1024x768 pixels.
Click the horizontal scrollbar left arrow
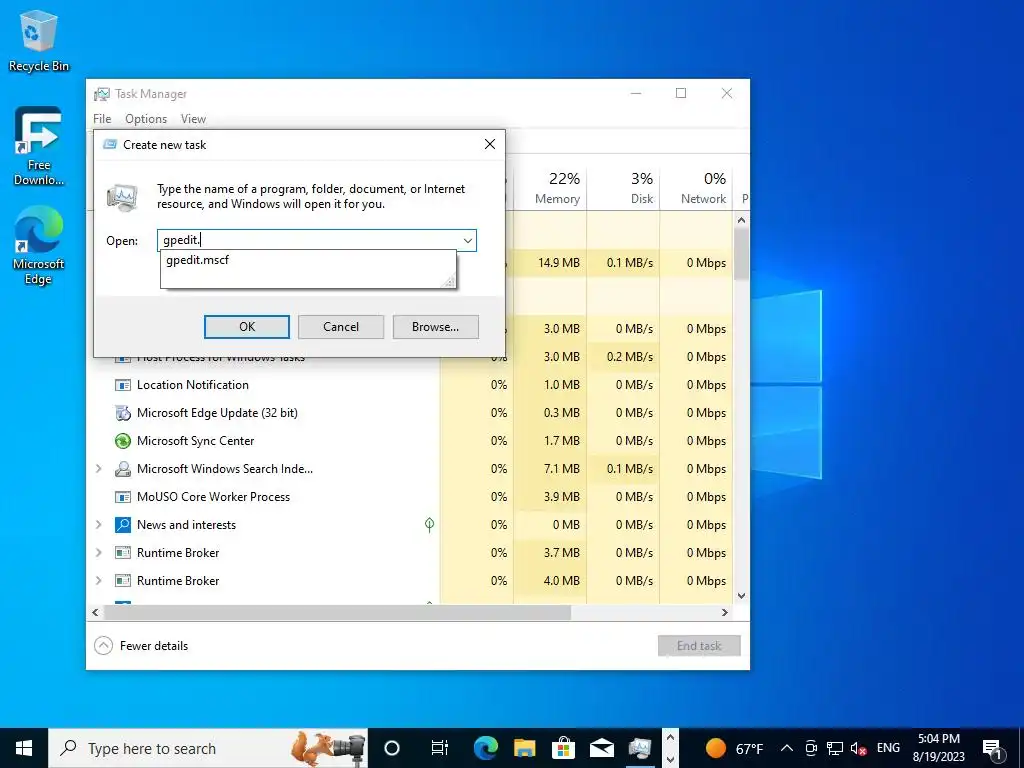tap(95, 613)
